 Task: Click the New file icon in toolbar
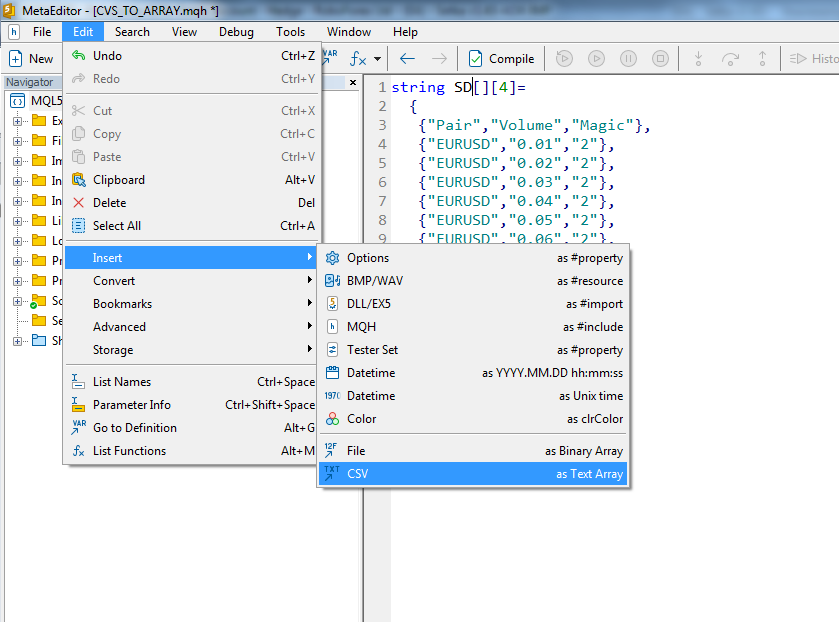tap(16, 58)
